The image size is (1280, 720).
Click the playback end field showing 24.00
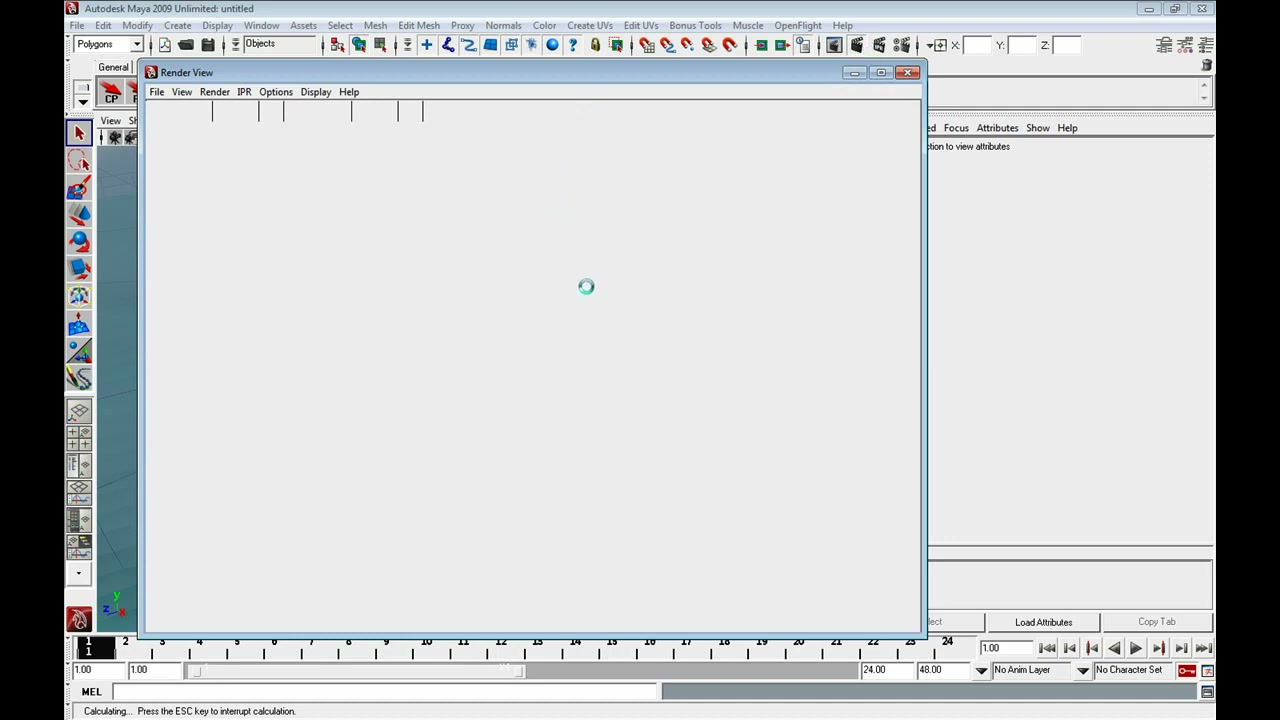[x=888, y=670]
